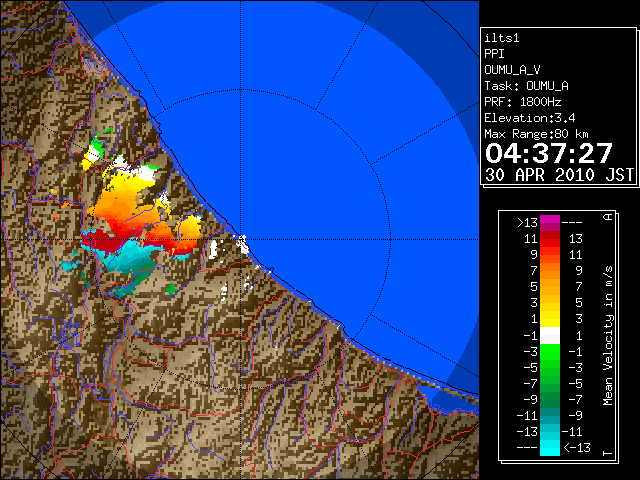The image size is (640, 480).
Task: Click the bright green legend swatch near -3
Action: click(550, 351)
